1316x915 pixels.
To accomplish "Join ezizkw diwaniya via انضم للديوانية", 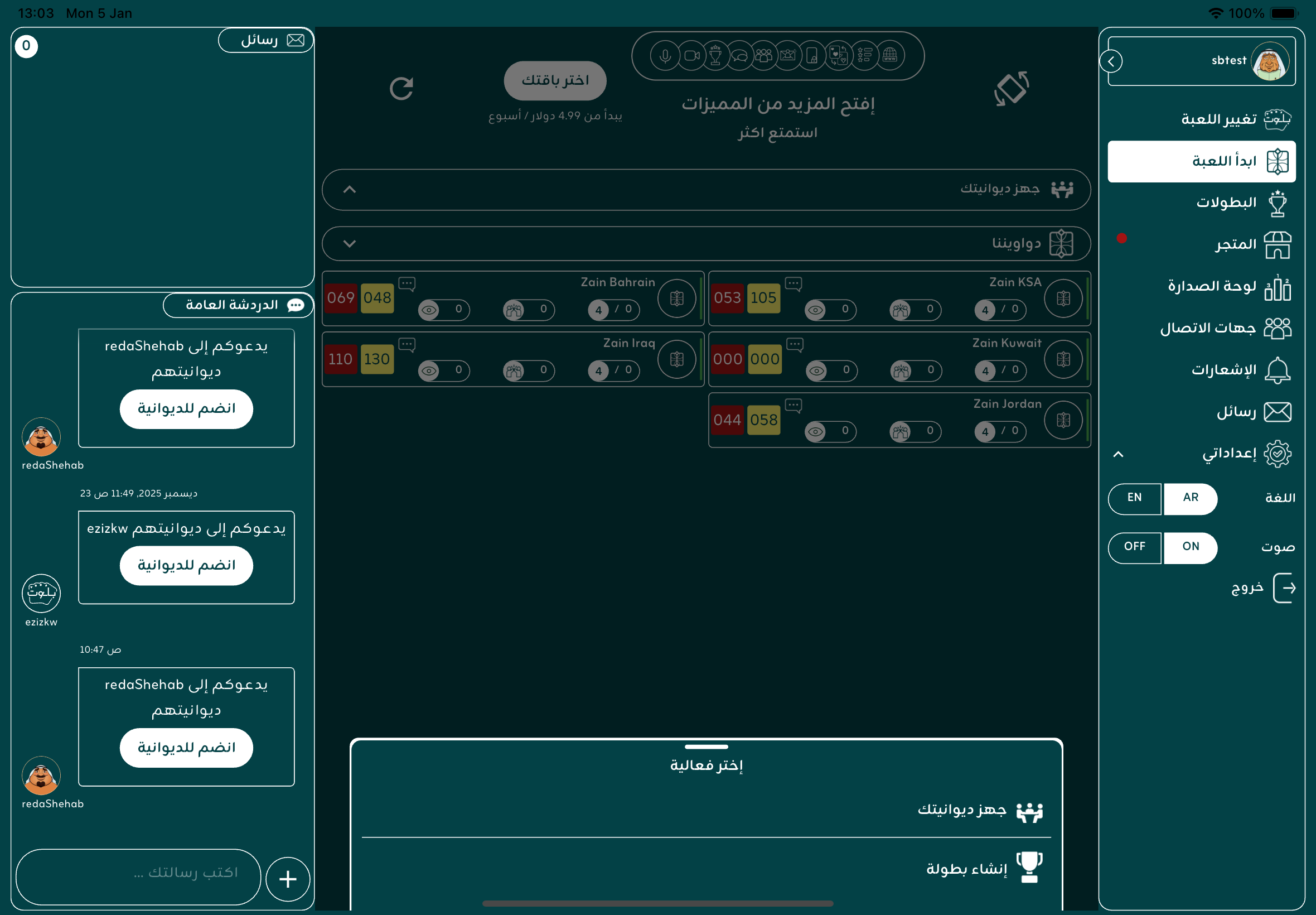I will click(186, 565).
